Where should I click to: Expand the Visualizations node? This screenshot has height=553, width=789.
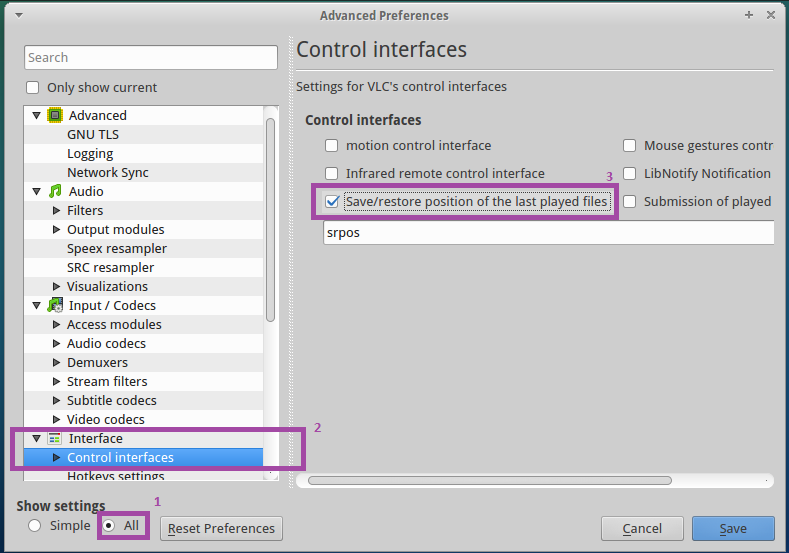[x=56, y=286]
